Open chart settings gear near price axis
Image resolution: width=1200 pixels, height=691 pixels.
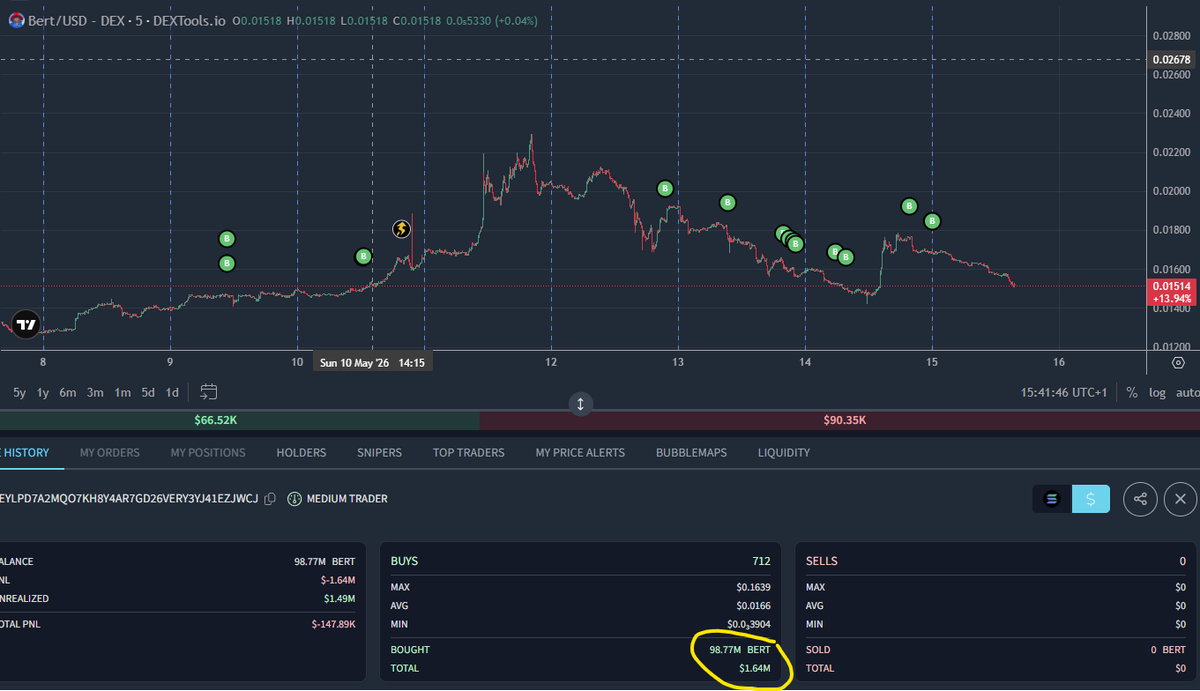(x=1179, y=362)
